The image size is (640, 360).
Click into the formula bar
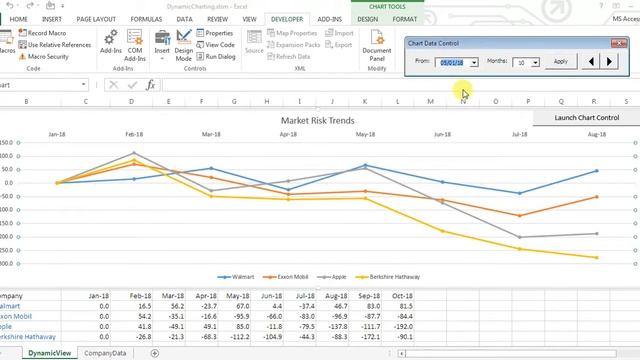[401, 85]
